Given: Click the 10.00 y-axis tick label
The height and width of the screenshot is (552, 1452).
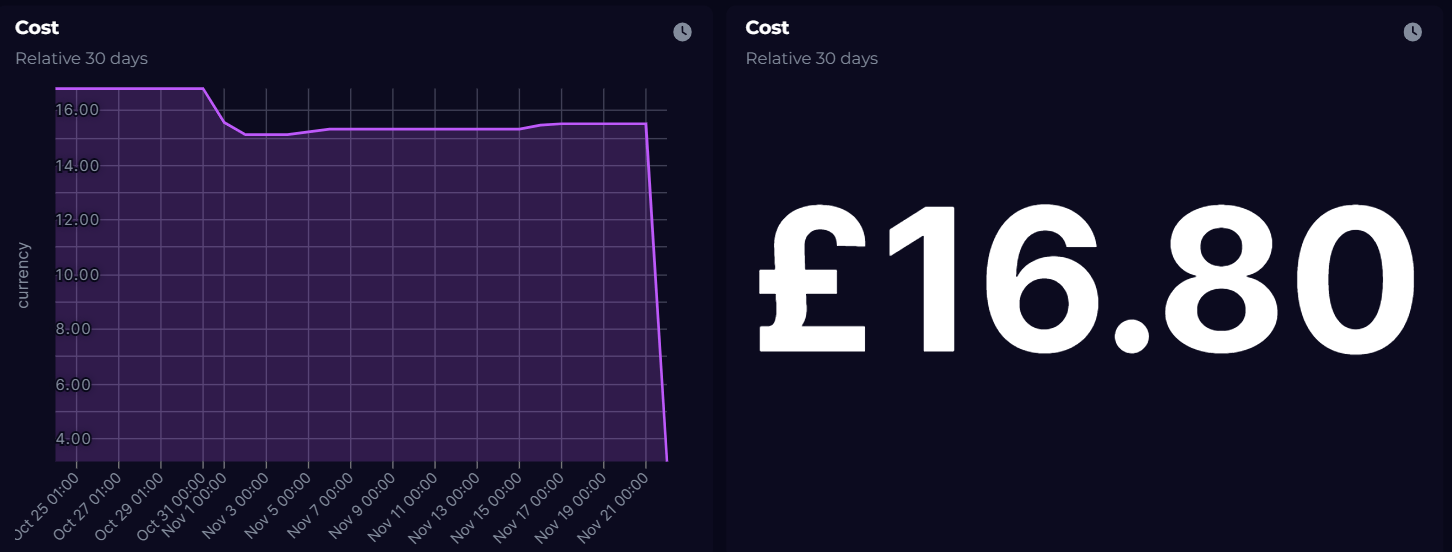Looking at the screenshot, I should tap(77, 275).
